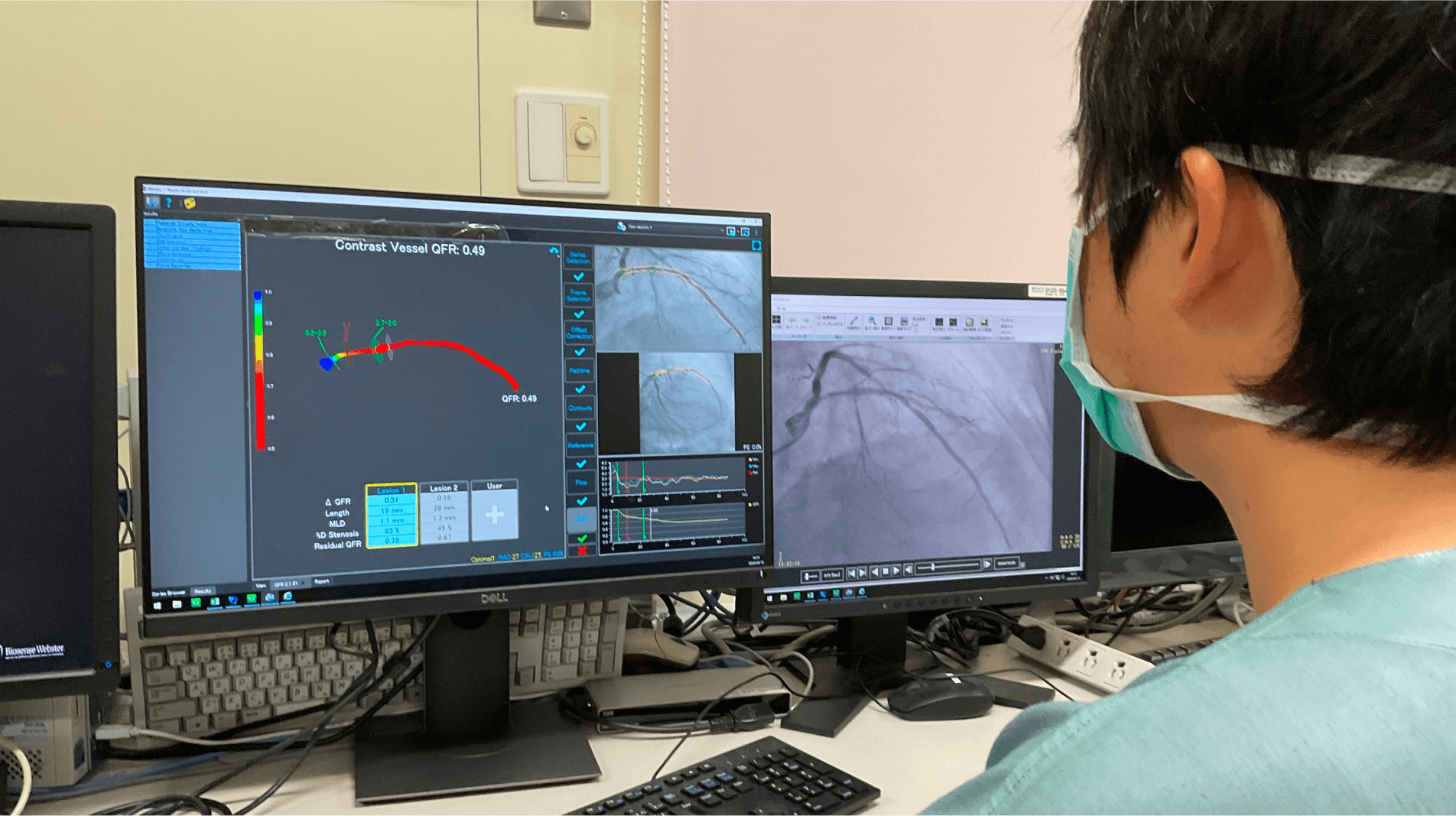Open the Series Selection workflow step

pos(578,258)
